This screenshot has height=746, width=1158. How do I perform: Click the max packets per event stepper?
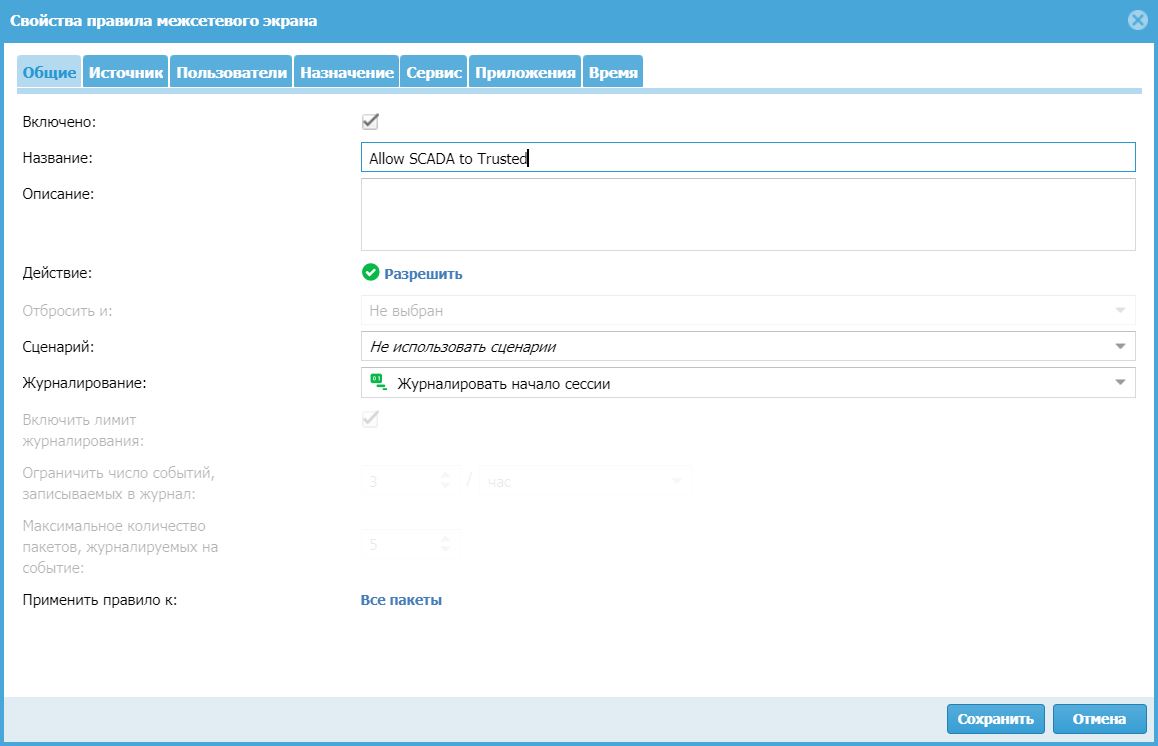(x=445, y=544)
